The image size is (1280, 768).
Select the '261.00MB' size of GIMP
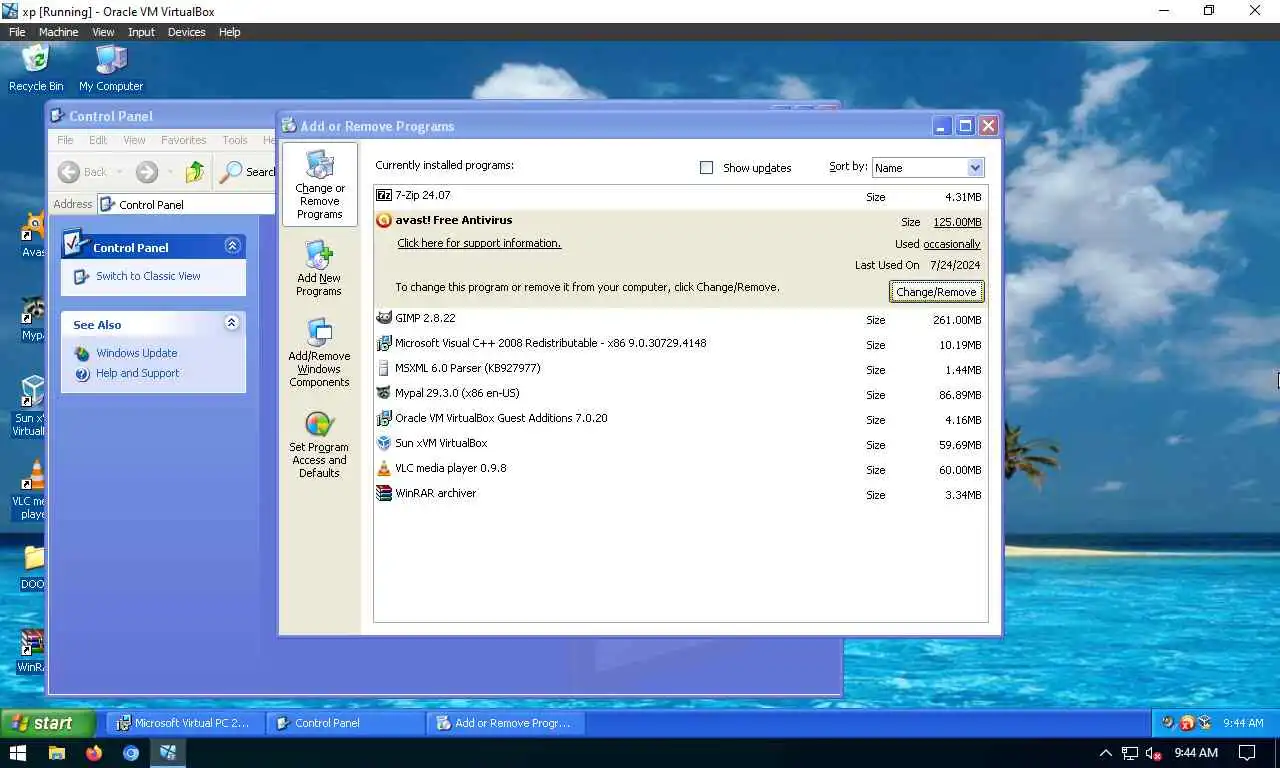pos(957,320)
